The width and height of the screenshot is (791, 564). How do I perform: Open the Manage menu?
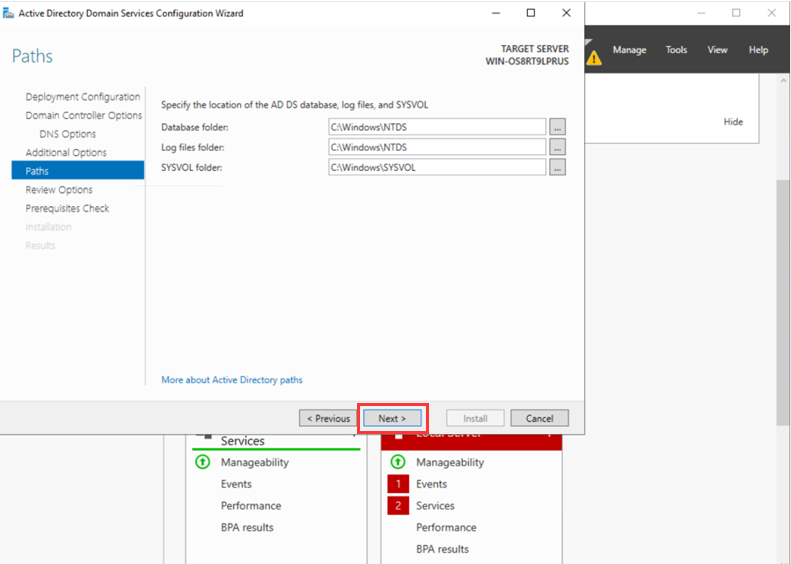[629, 50]
